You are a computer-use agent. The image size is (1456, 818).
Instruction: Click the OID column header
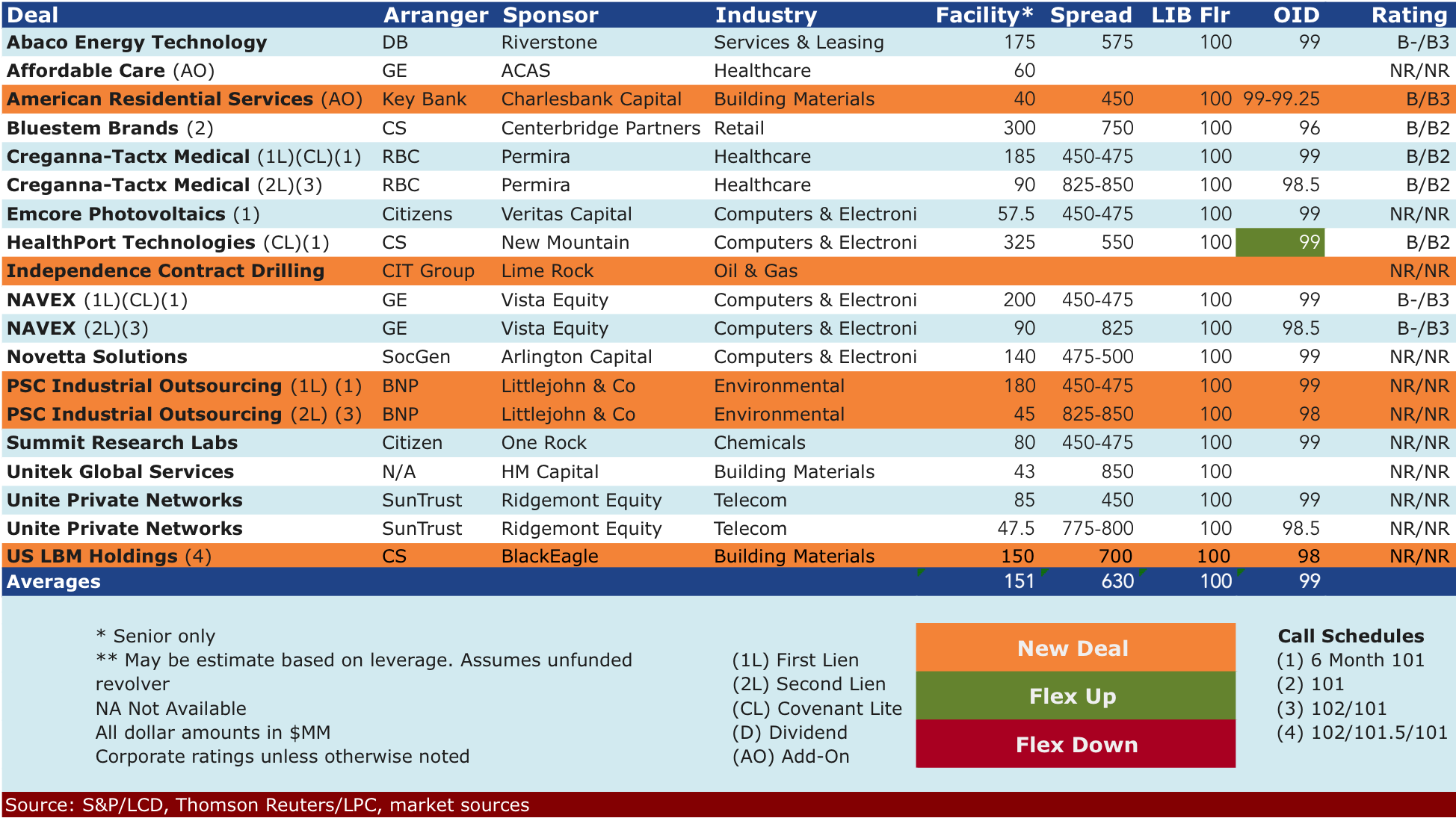[1297, 15]
